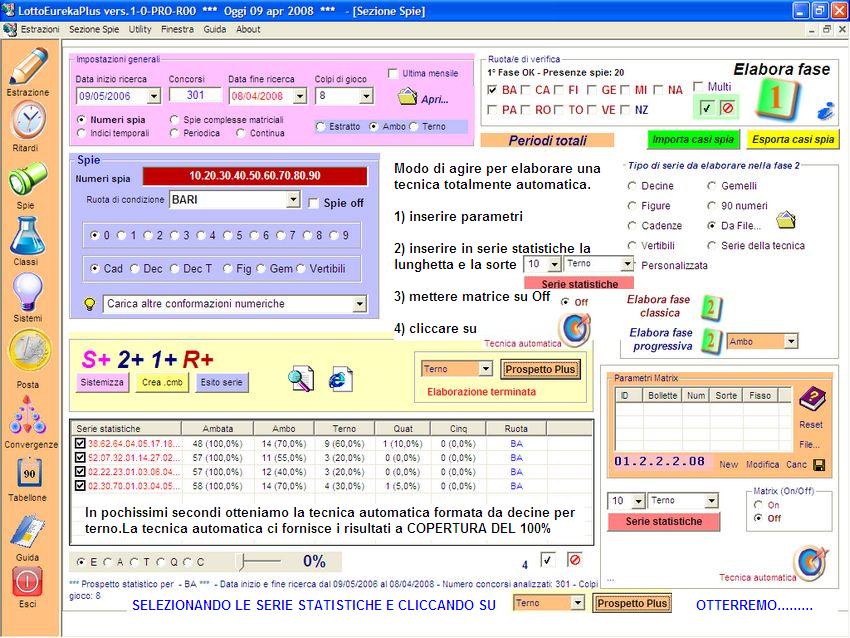Open the About menu
Viewport: 850px width, 638px height.
click(x=248, y=29)
